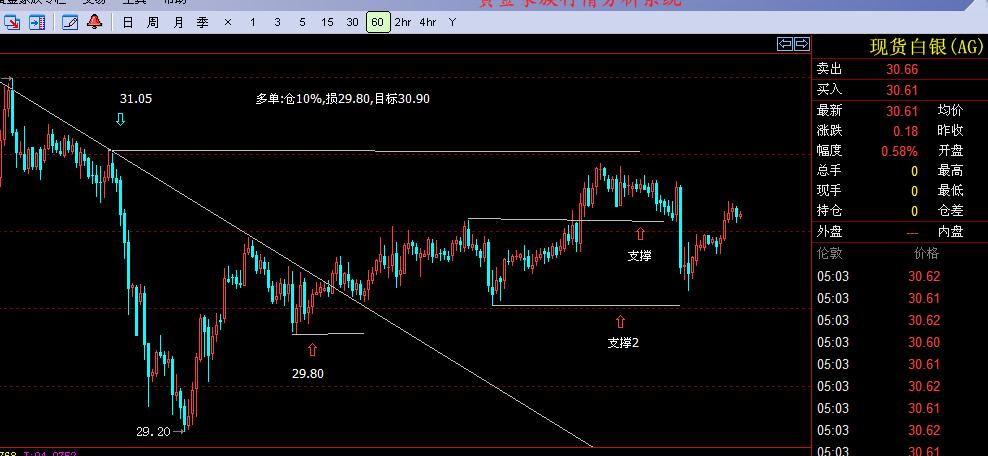Viewport: 988px width, 456px height.
Task: Click the tick price 30.60
Action: click(x=924, y=343)
